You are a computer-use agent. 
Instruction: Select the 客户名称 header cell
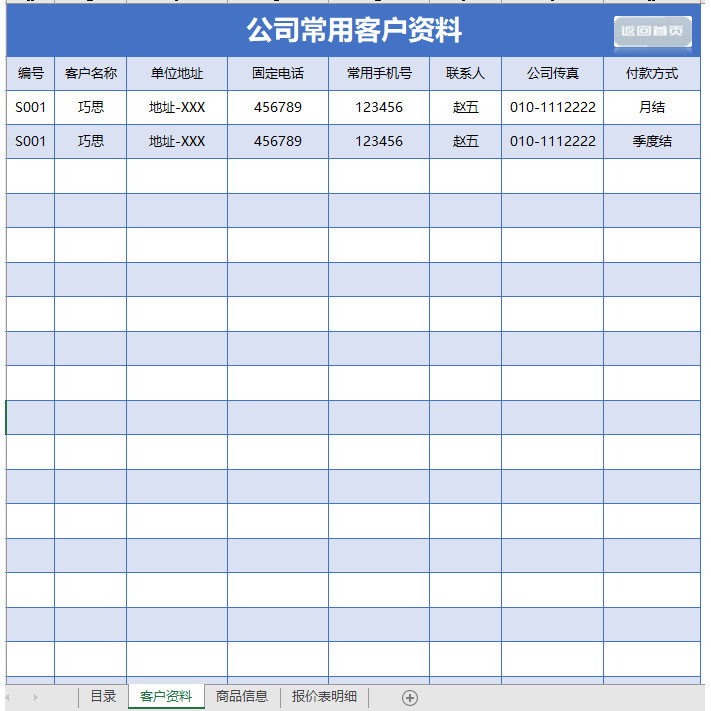click(x=91, y=73)
